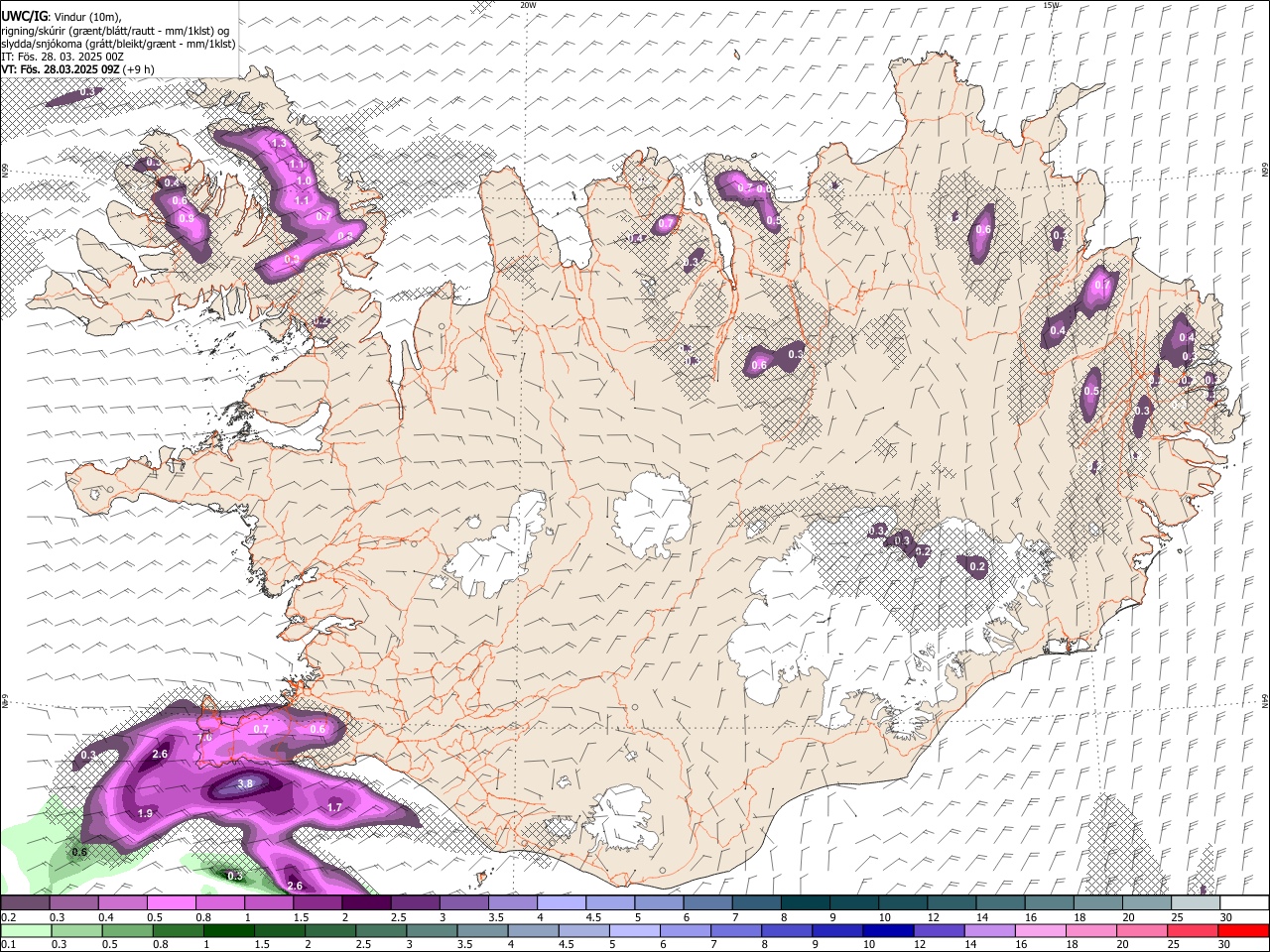The image size is (1270, 952).
Task: Click the '15W' longitude label
Action: pos(1051,5)
